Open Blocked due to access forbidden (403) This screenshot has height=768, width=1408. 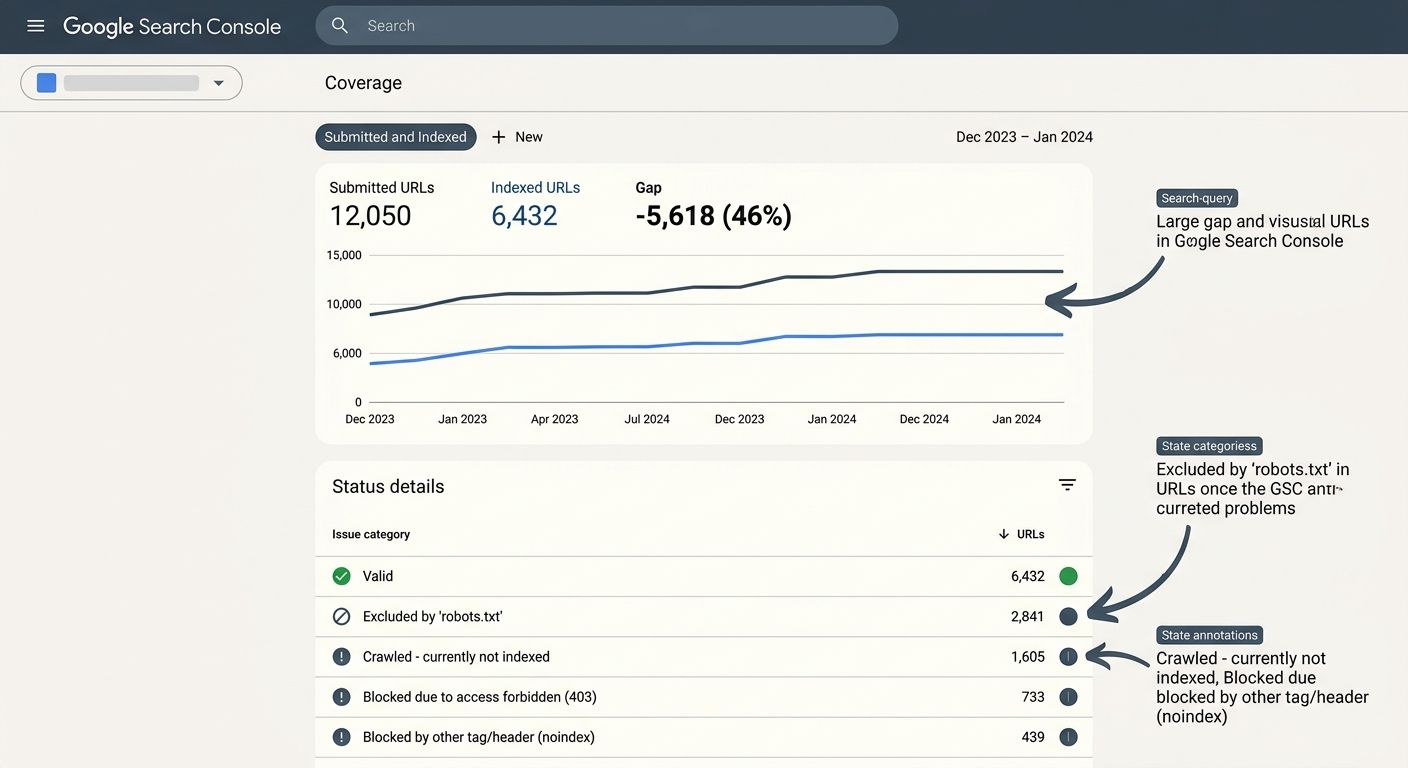704,697
